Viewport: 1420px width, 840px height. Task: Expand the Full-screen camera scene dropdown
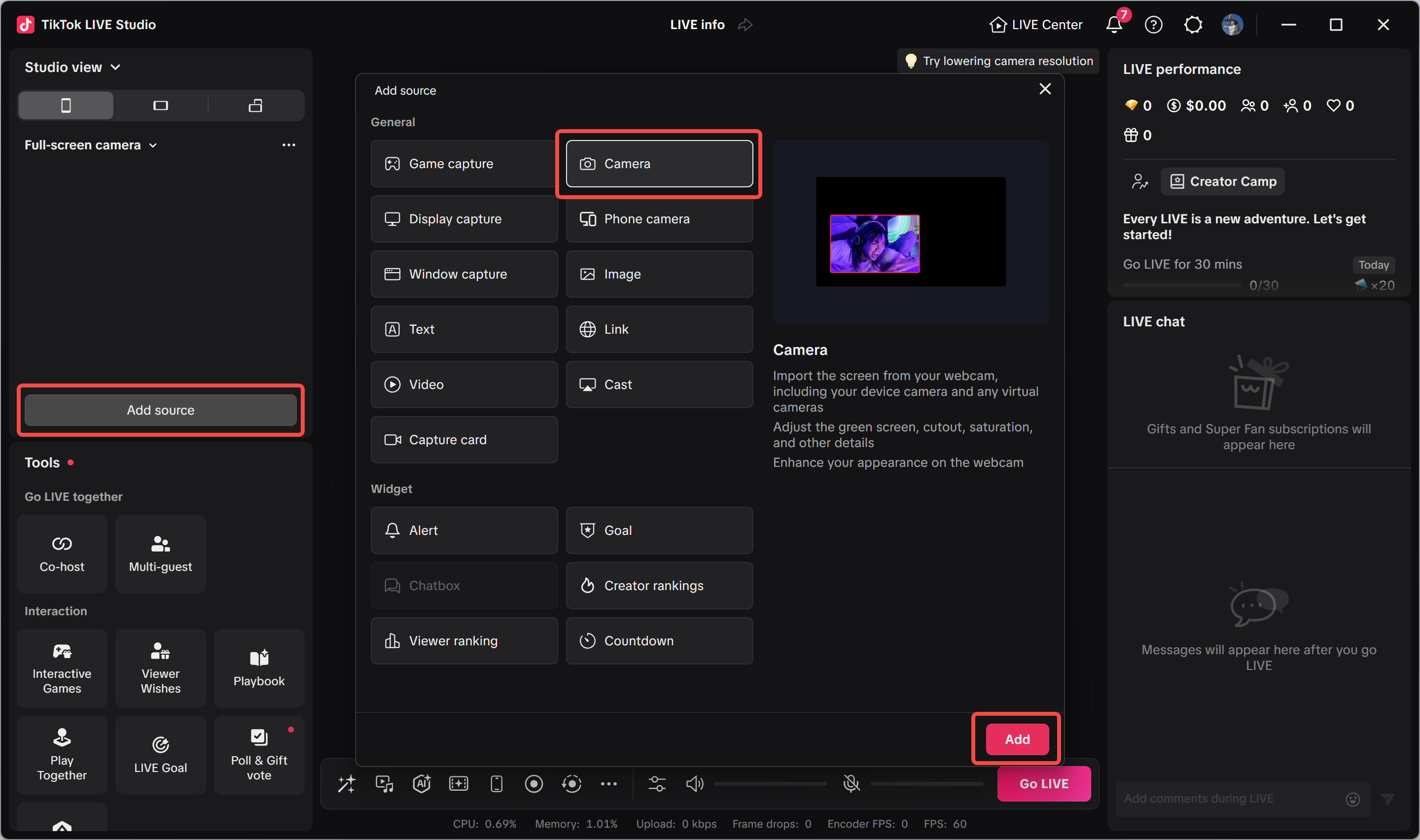coord(91,145)
